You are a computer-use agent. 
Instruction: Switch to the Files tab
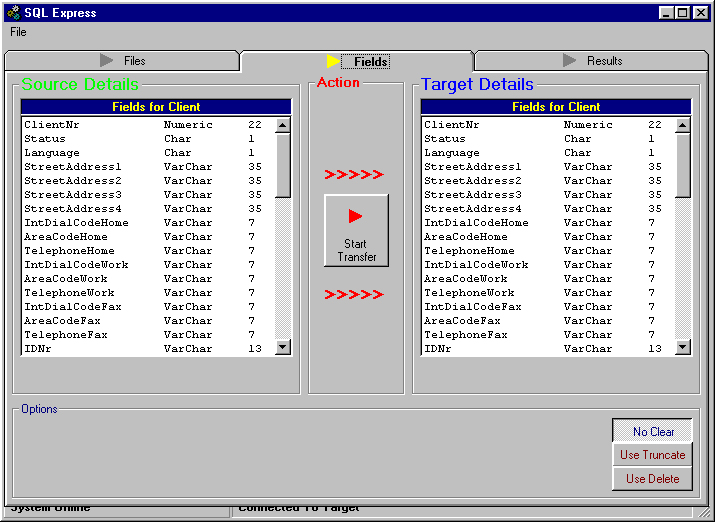point(122,61)
